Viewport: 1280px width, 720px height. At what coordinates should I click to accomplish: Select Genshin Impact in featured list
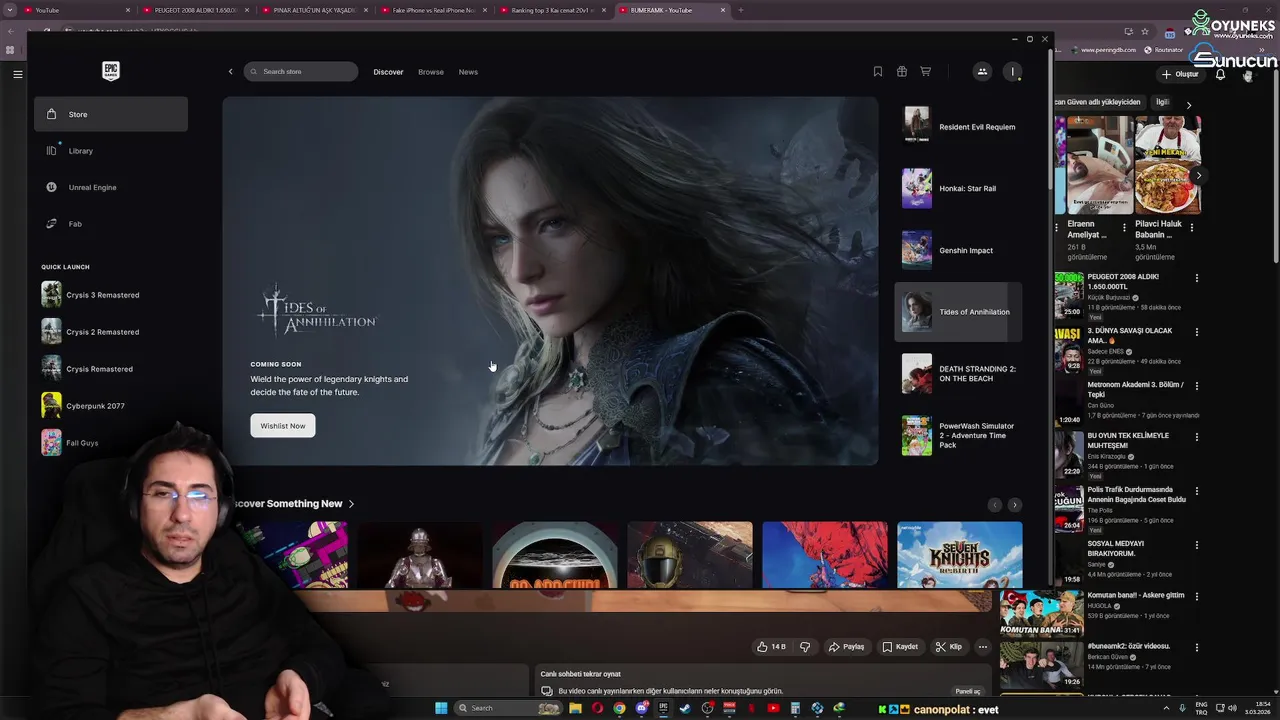959,250
